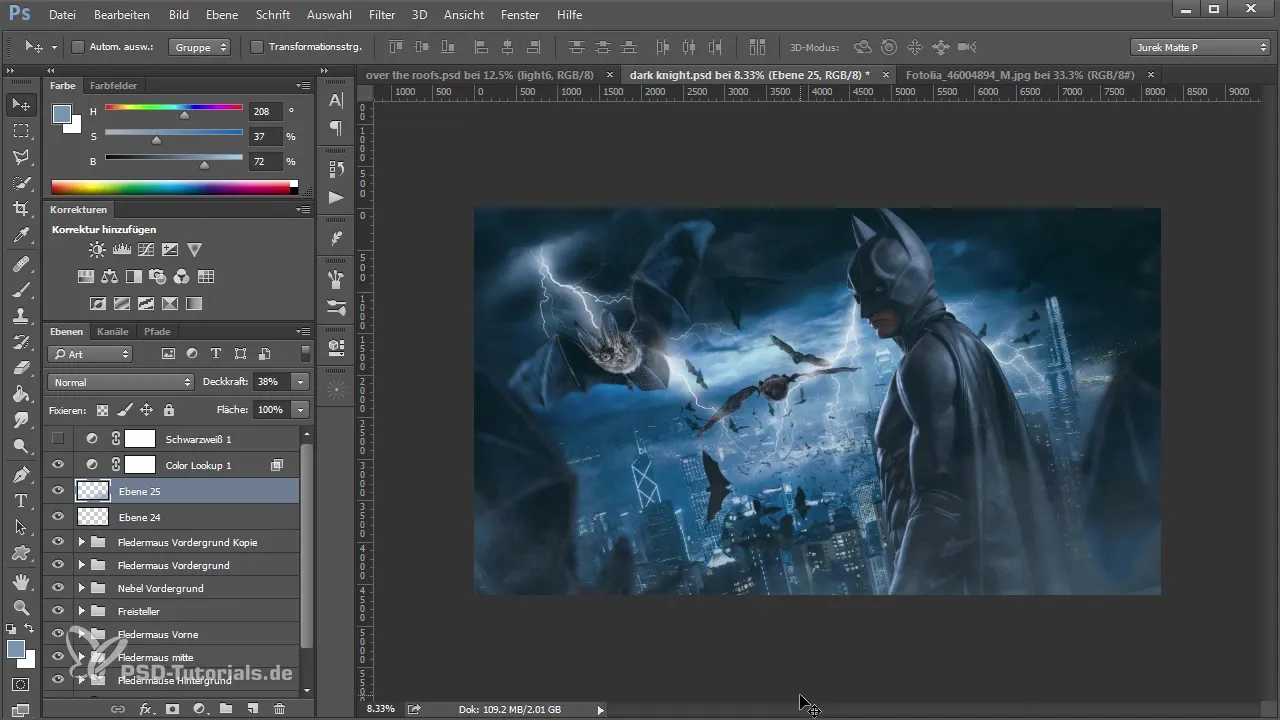Close the dark knight.psd document tab
This screenshot has width=1280, height=720.
pyautogui.click(x=886, y=75)
